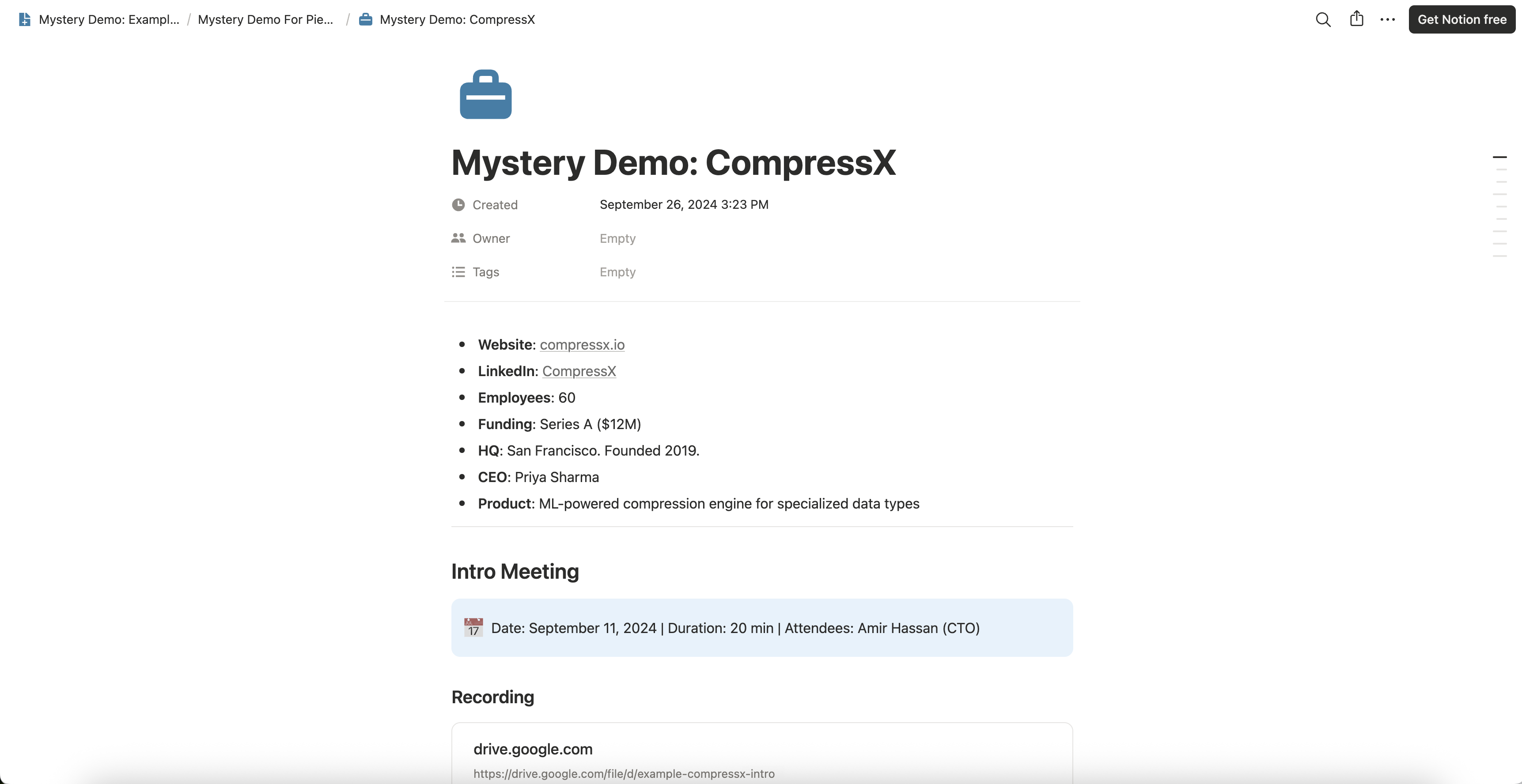Click the Empty value for Owner
The width and height of the screenshot is (1522, 784).
coord(617,238)
